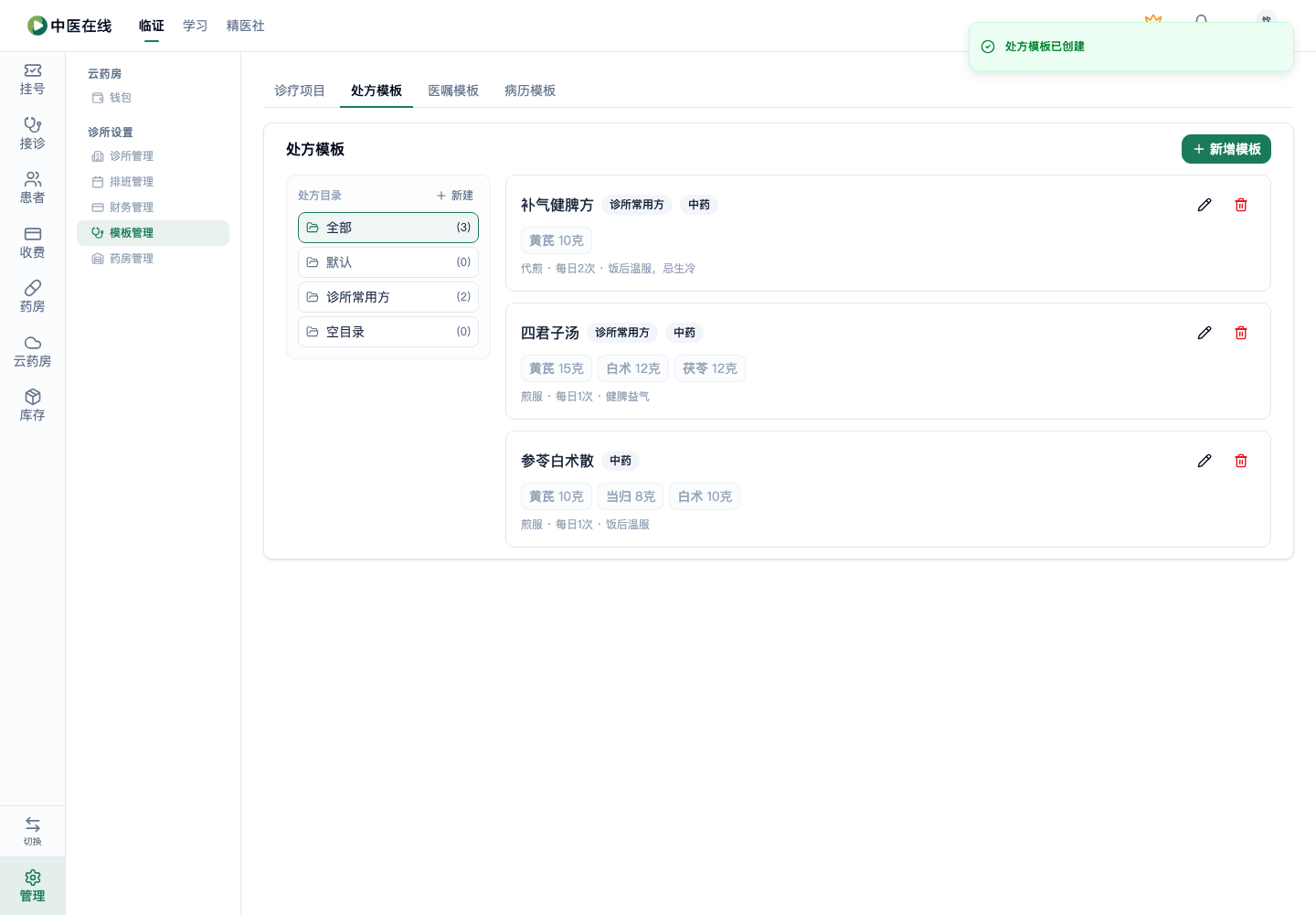The image size is (1316, 915).
Task: Click 诊所常用方 tag on 补气健脾方
Action: click(x=637, y=205)
